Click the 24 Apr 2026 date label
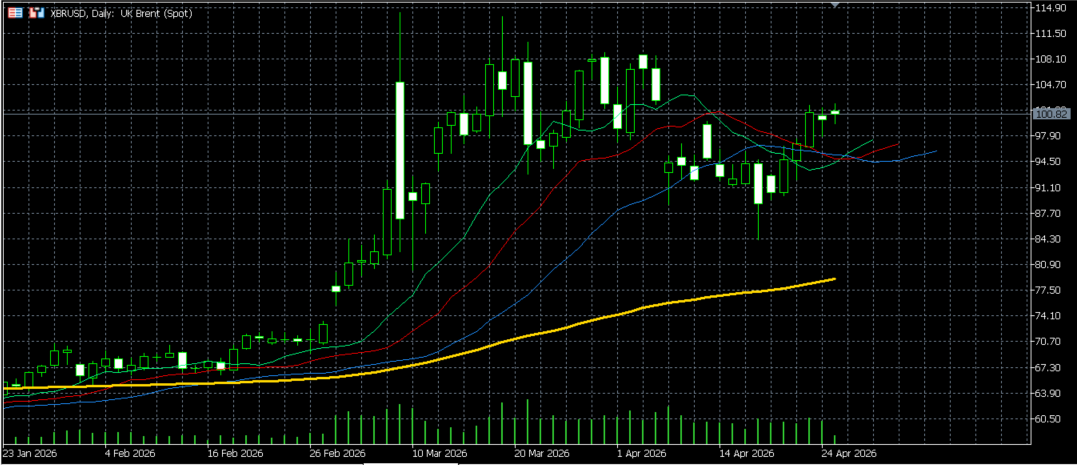The width and height of the screenshot is (1077, 465). click(x=850, y=453)
